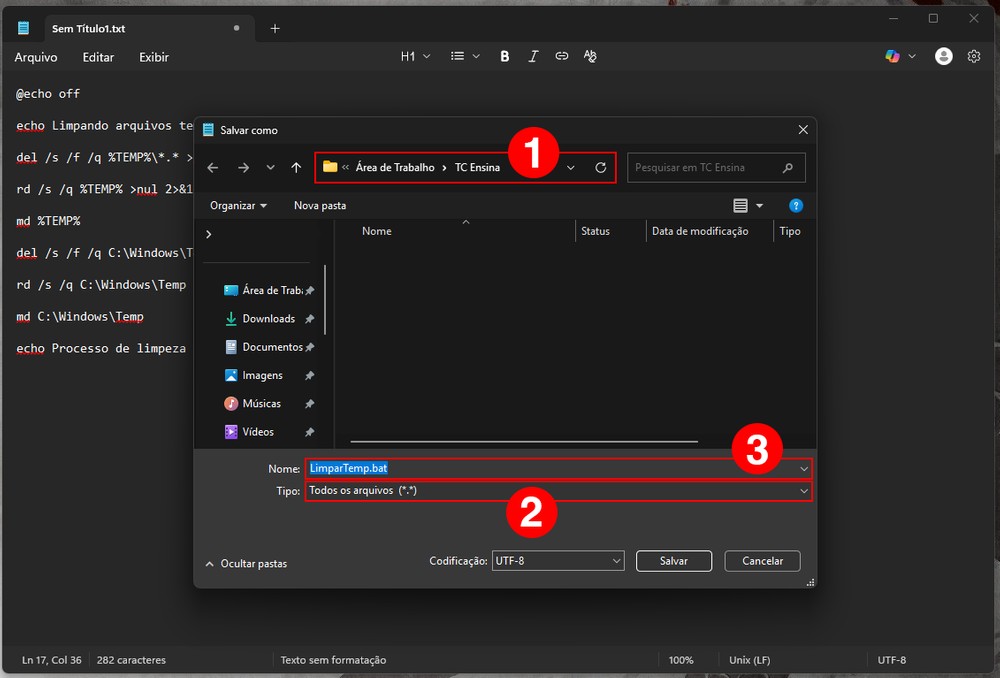The image size is (1000, 678).
Task: Open the Arquivo menu
Action: tap(36, 58)
